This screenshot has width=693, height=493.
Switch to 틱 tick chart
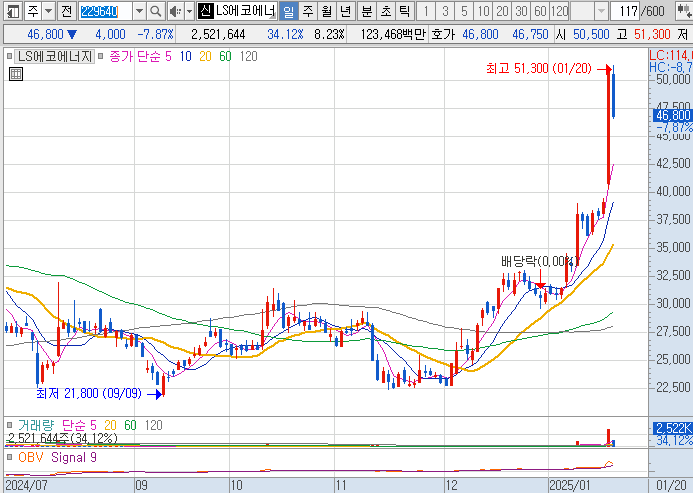coord(404,11)
